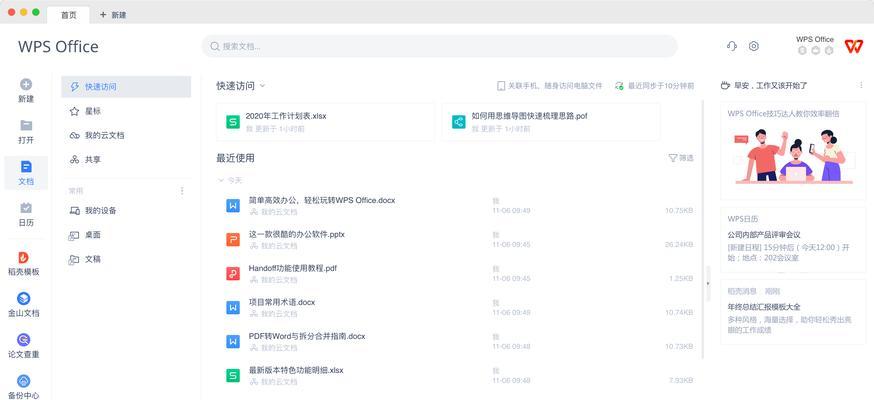Click the 最近同步于10分钟前 sync status
Screen dimensions: 874x400
tap(661, 86)
